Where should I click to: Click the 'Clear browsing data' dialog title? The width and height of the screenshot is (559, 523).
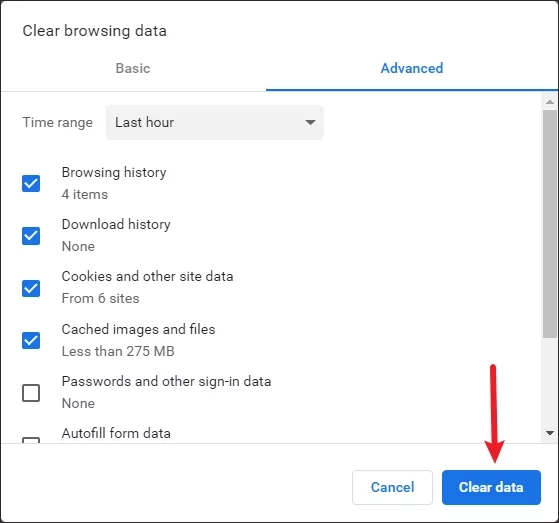pos(95,31)
